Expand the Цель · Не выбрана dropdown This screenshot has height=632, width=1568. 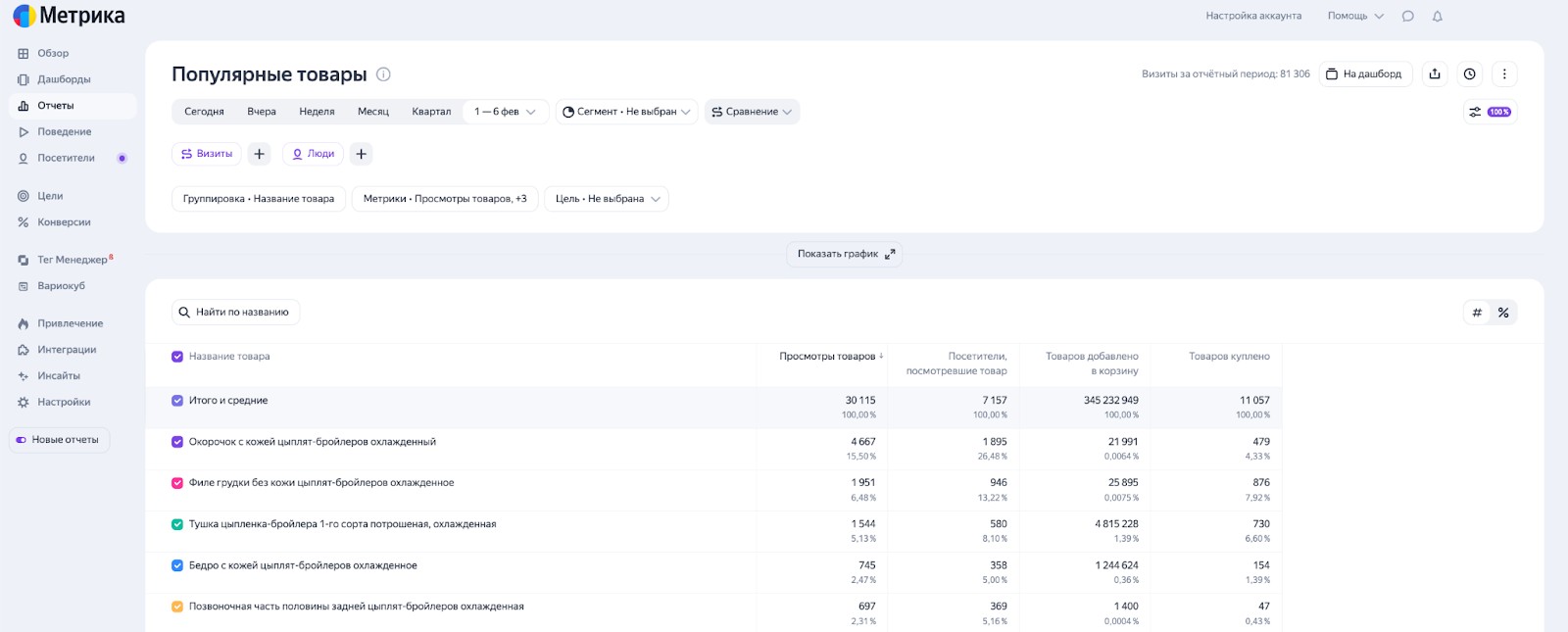point(607,199)
